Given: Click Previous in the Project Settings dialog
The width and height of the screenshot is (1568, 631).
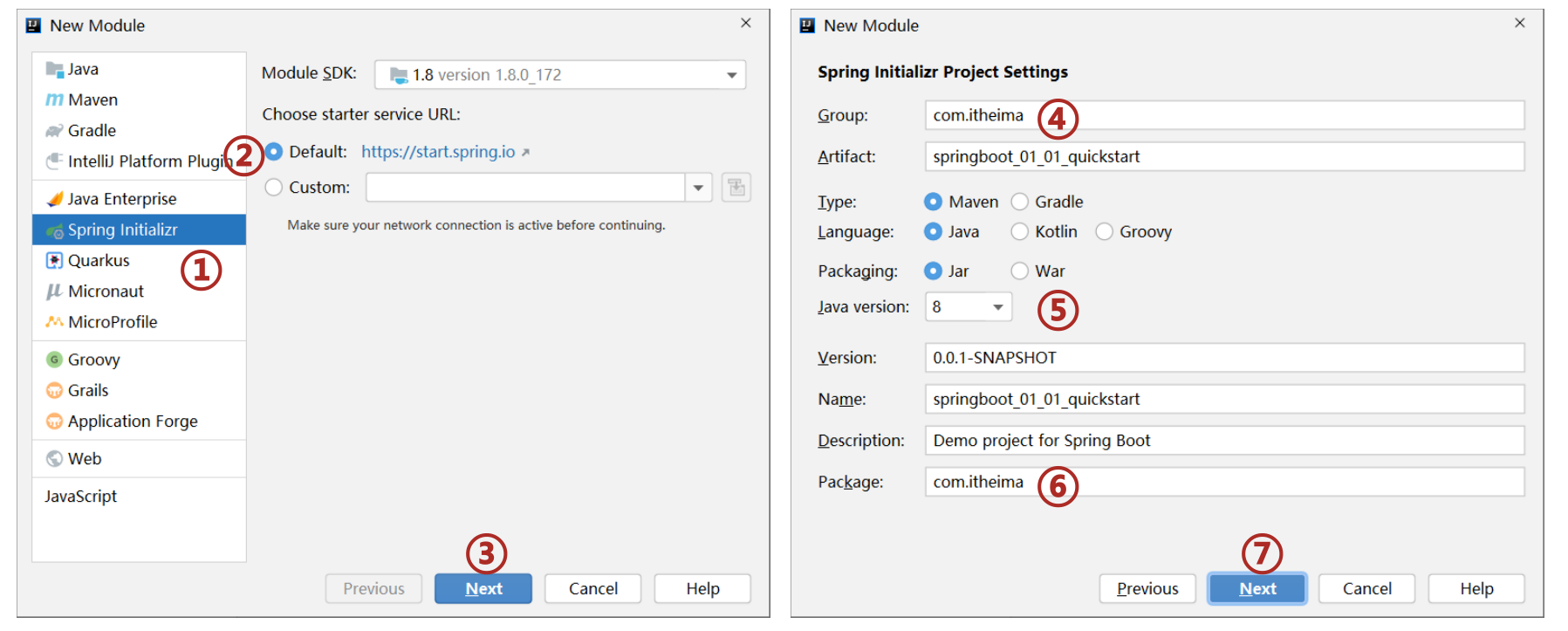Looking at the screenshot, I should pyautogui.click(x=1147, y=589).
